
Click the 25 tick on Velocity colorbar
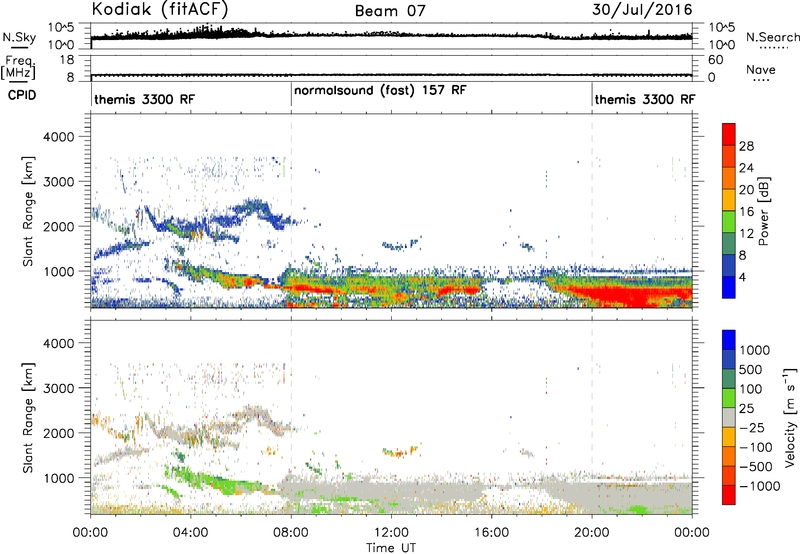746,408
